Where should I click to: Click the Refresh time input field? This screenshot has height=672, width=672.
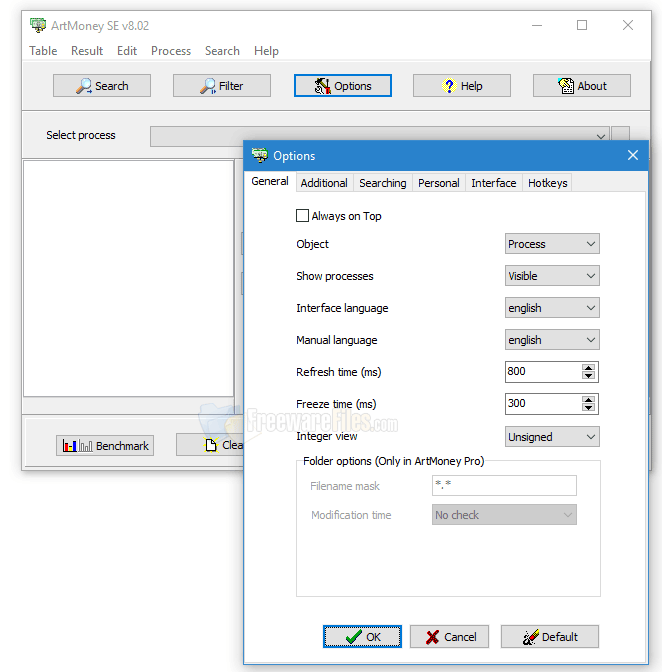tap(543, 372)
